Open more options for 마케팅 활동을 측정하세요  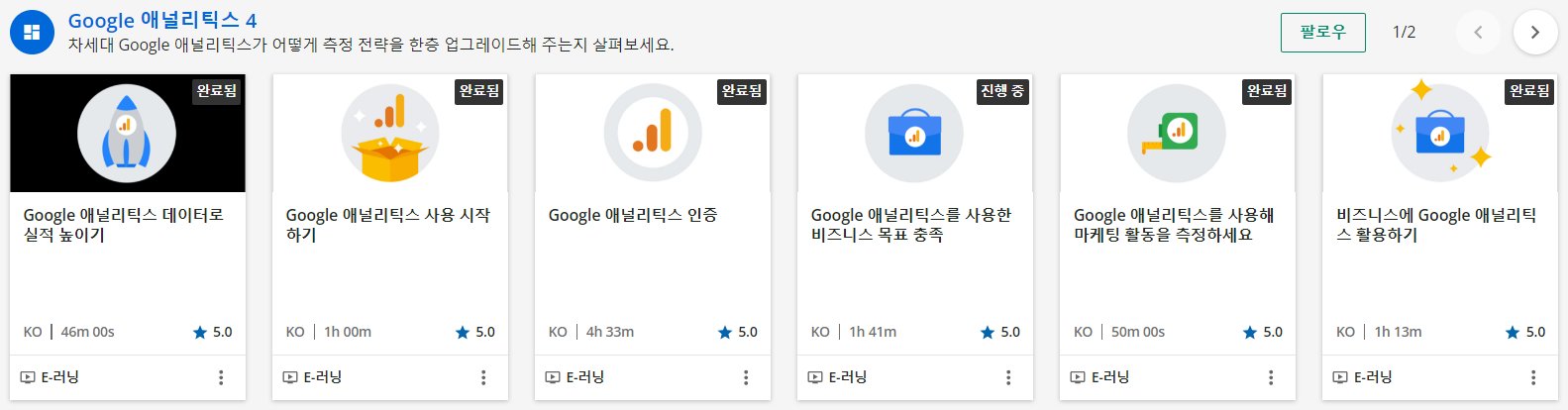point(1271,377)
